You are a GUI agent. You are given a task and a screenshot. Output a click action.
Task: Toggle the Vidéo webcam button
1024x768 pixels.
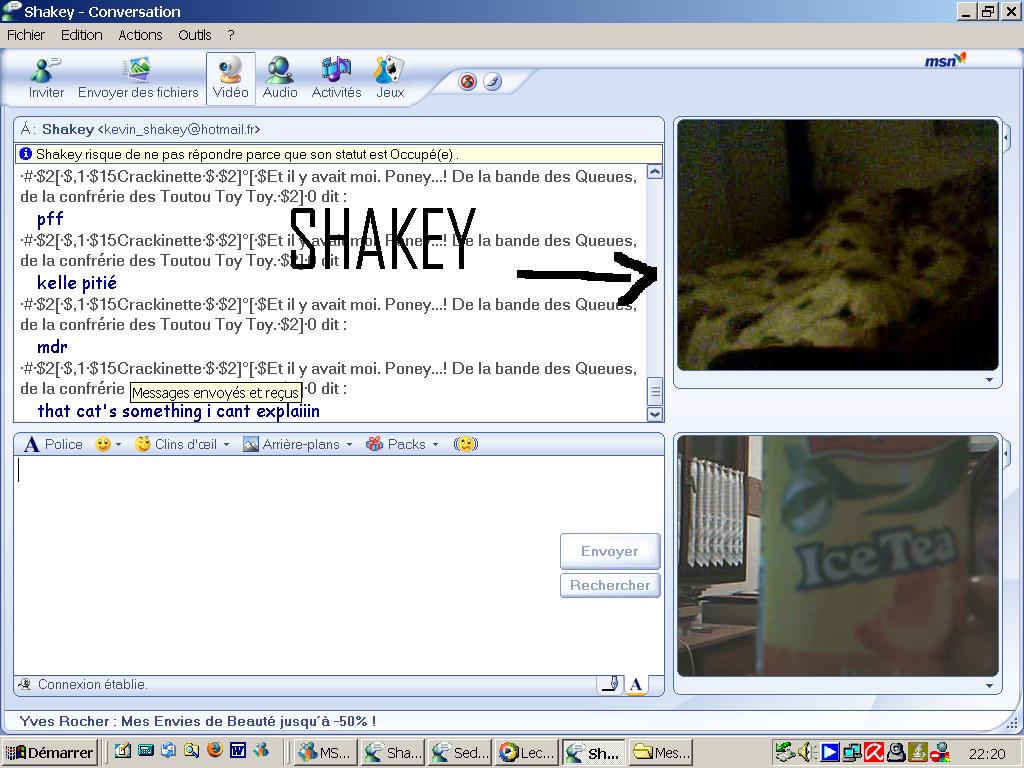231,78
